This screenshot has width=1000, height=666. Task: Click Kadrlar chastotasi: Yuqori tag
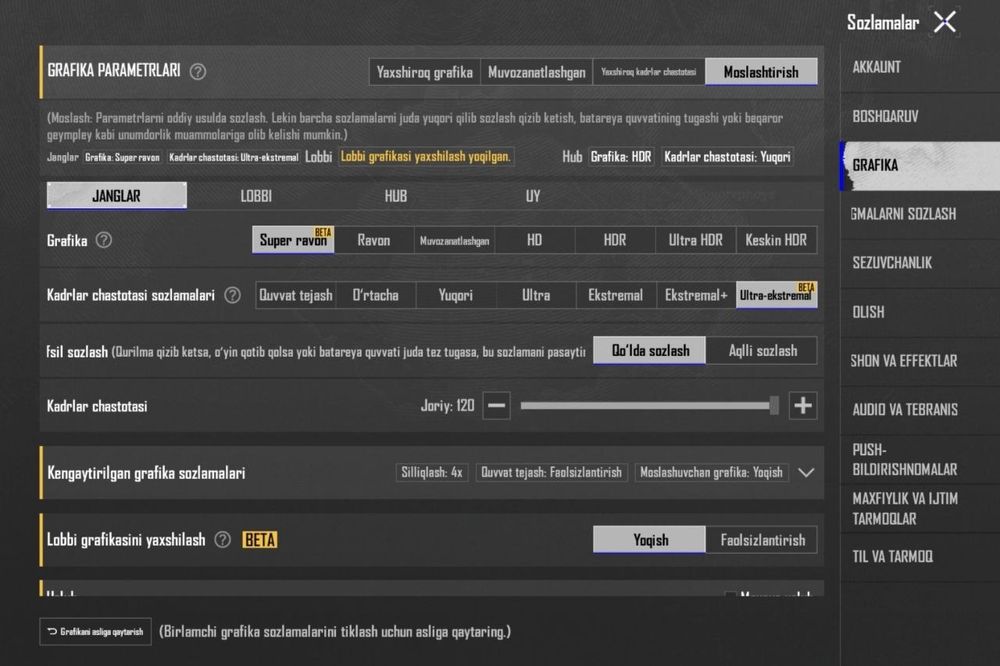[x=727, y=157]
